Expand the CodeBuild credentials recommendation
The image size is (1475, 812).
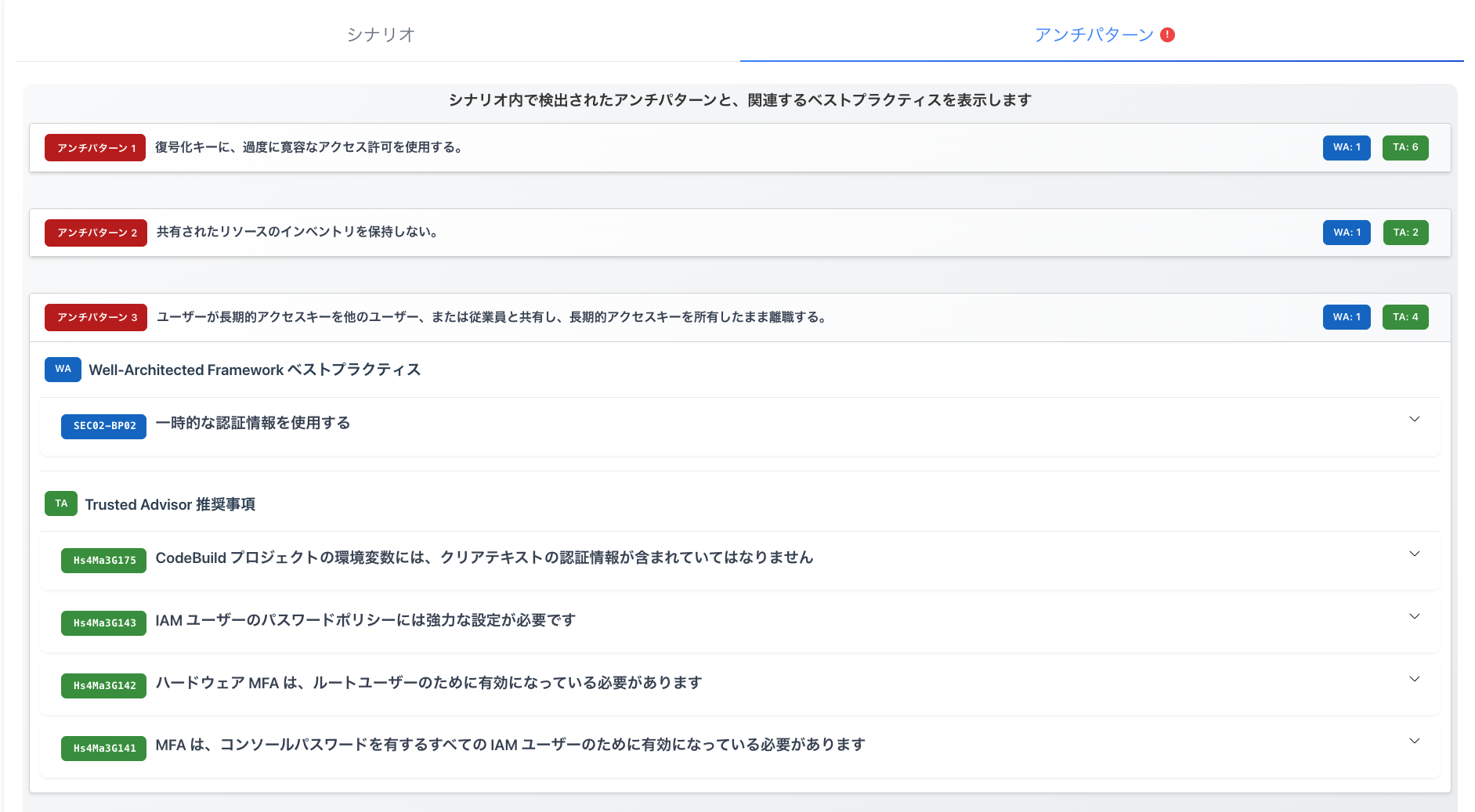1414,554
